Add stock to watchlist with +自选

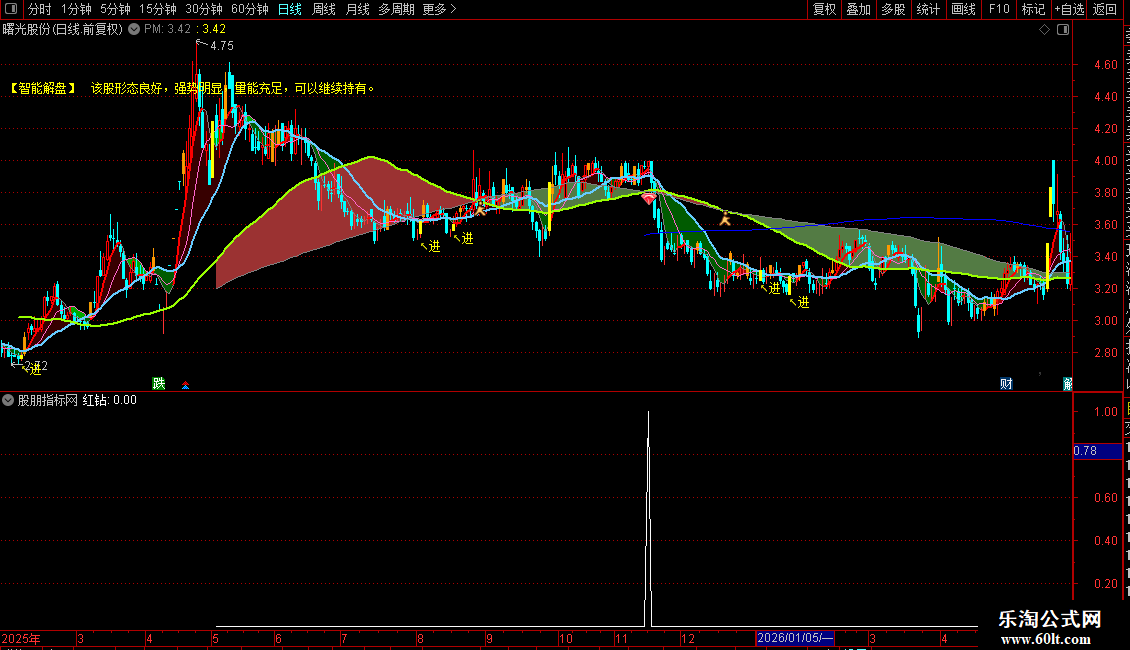pos(1069,9)
